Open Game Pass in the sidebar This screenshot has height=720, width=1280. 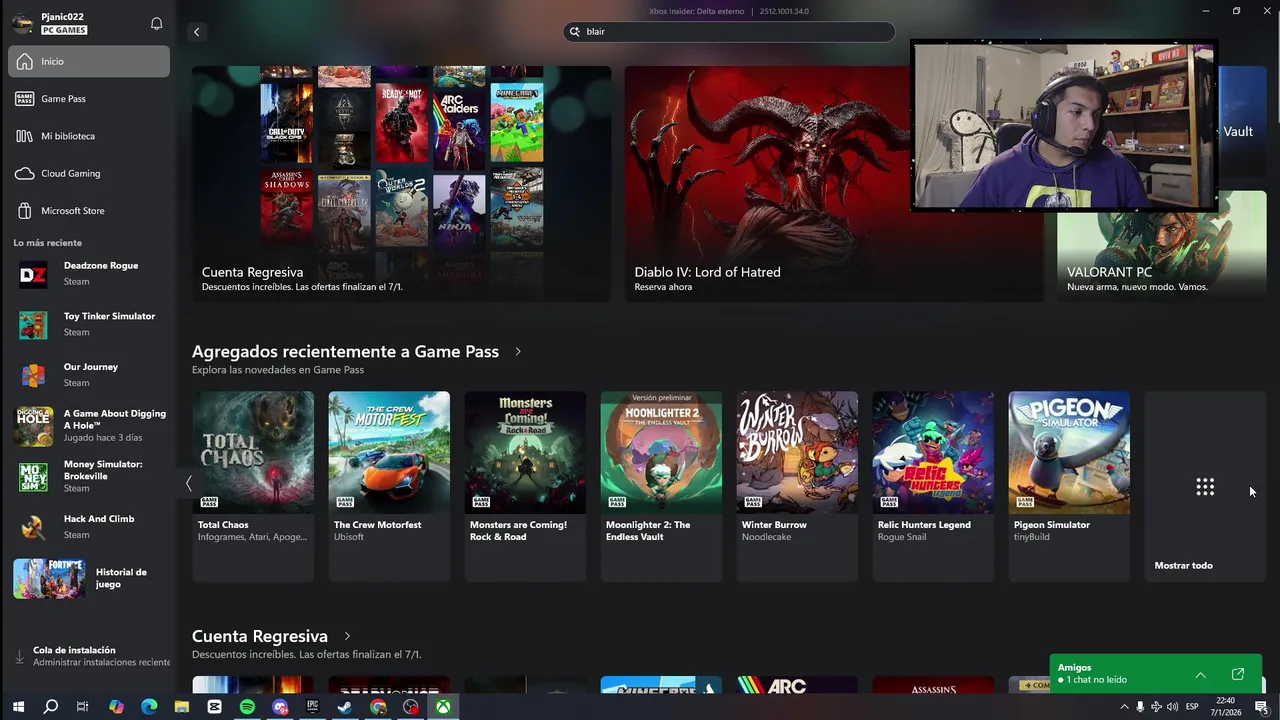point(89,98)
